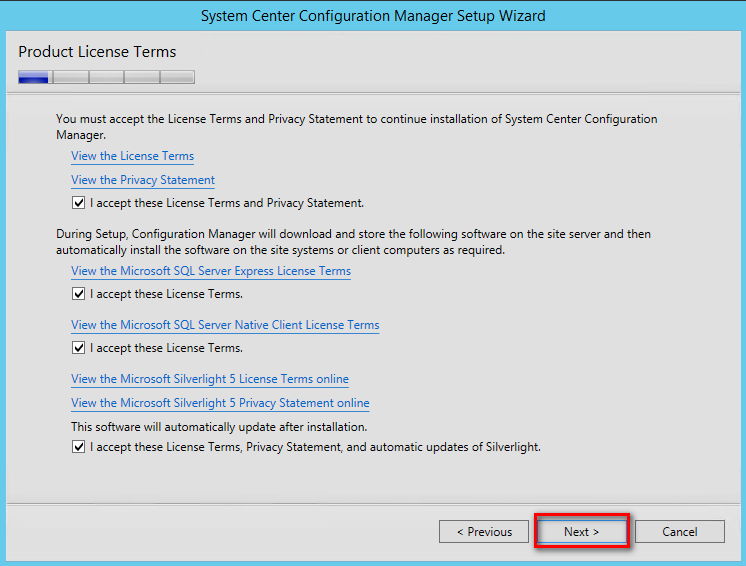This screenshot has height=566, width=746.
Task: Open the Silverlight 5 License Terms online link
Action: click(x=210, y=379)
